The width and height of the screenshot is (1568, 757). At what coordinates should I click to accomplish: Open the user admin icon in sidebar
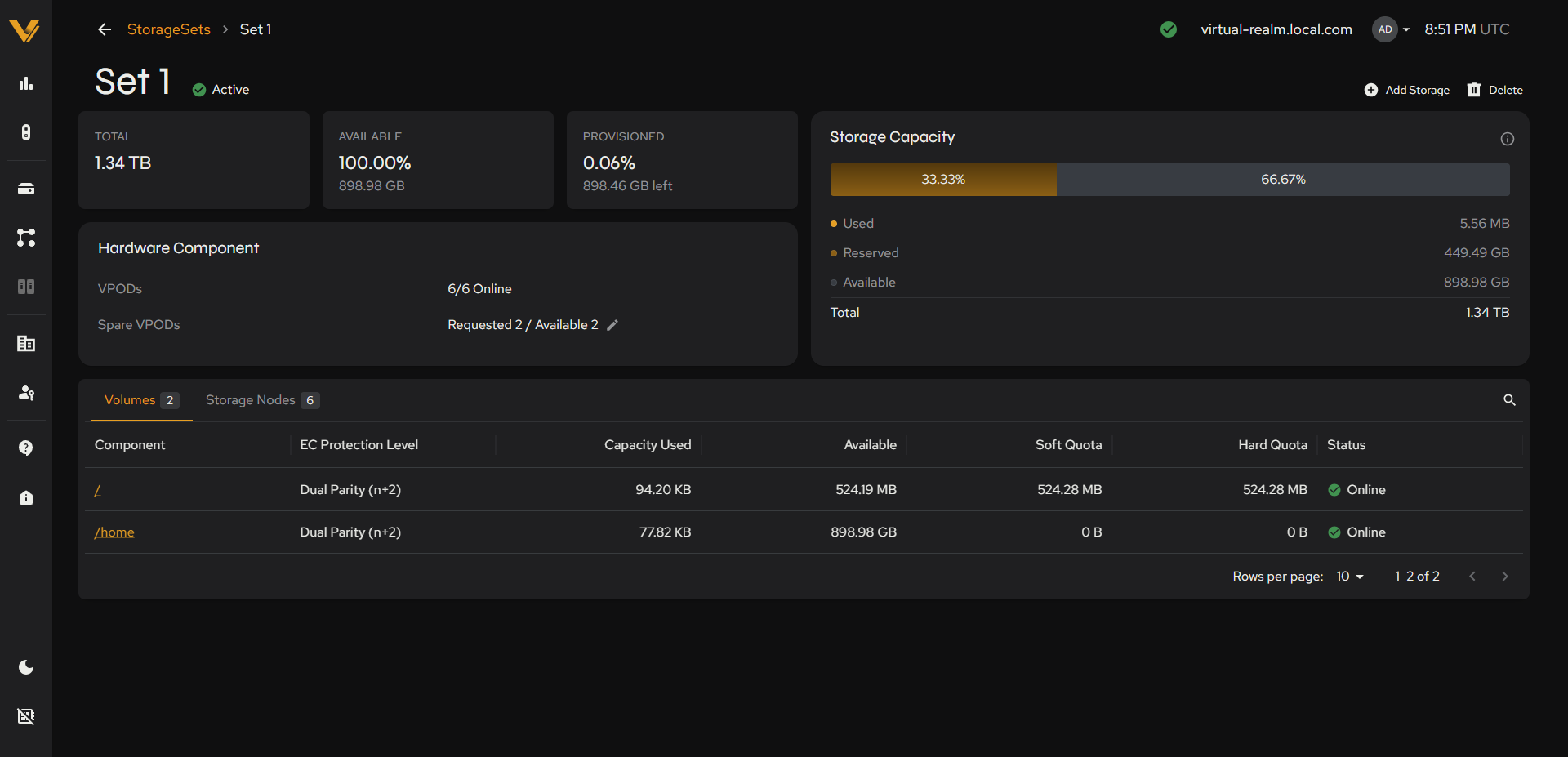[26, 393]
